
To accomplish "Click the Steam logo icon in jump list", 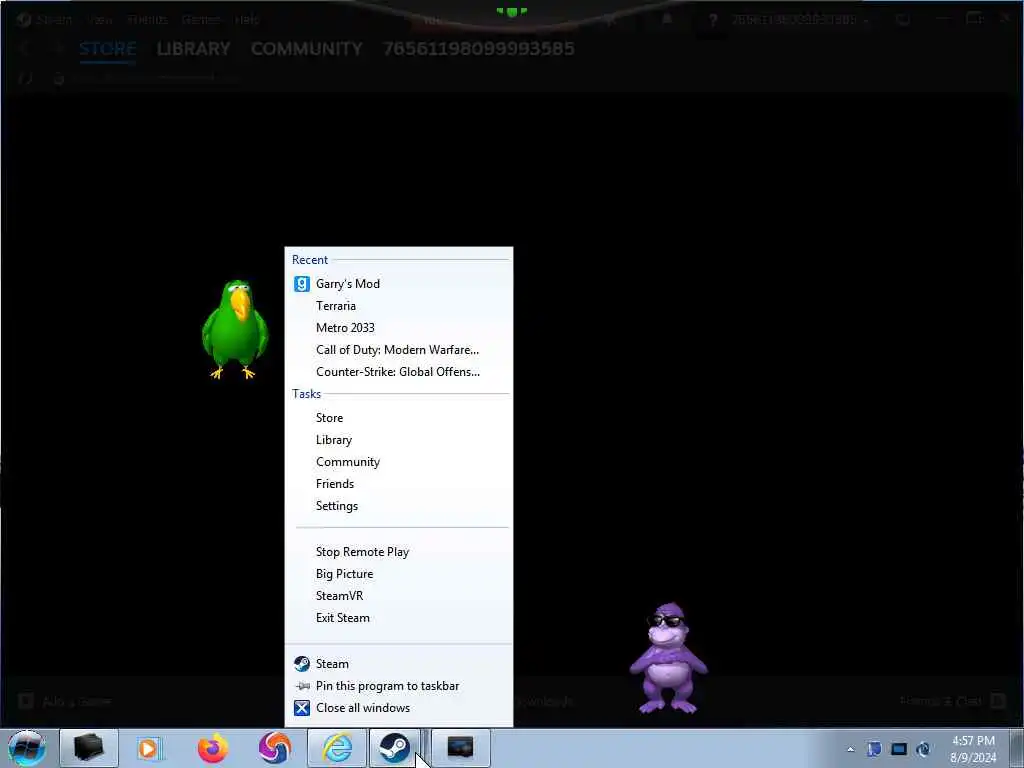I will coord(302,664).
